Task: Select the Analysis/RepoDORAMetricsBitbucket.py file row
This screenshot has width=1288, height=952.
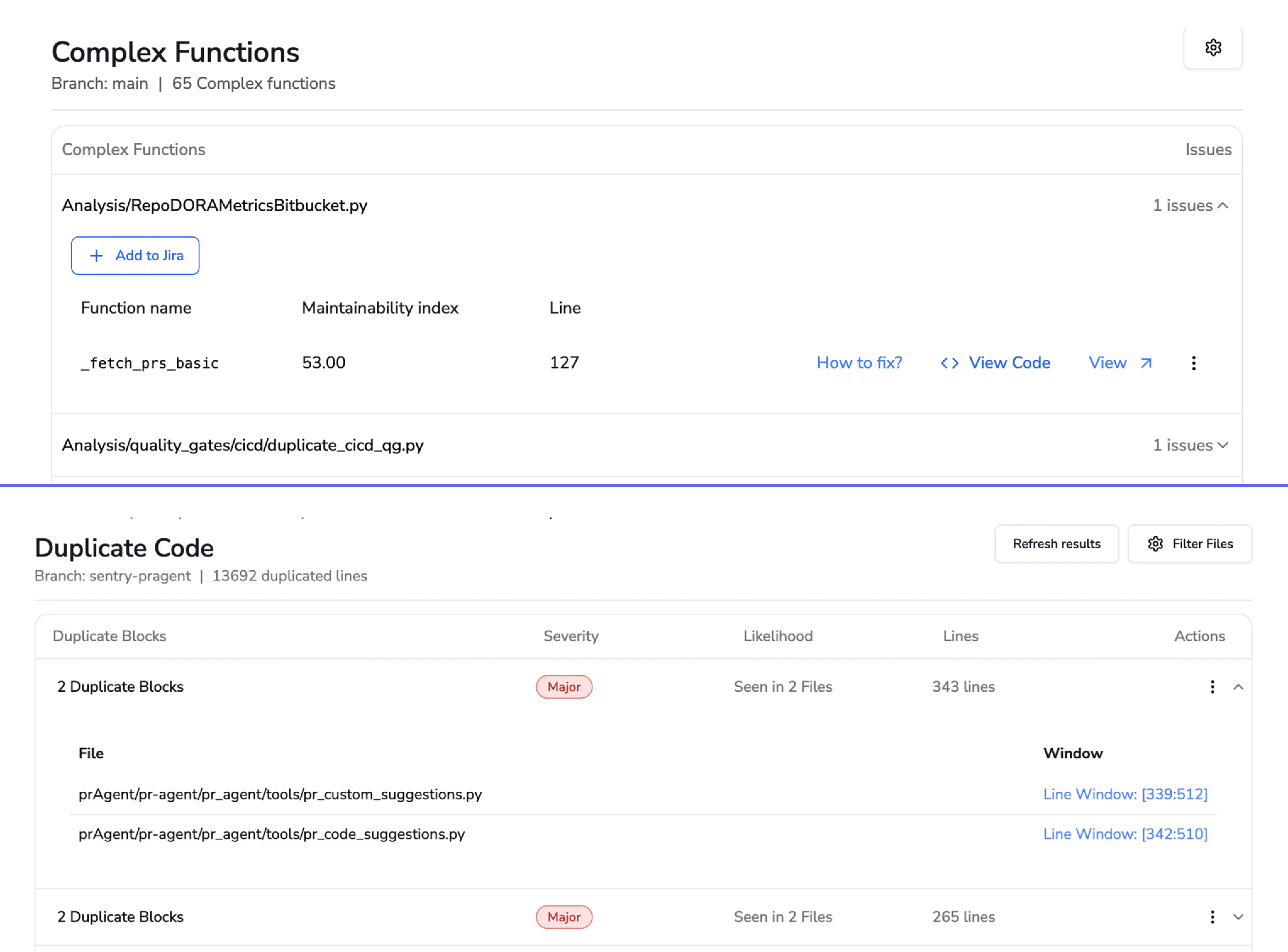Action: pyautogui.click(x=214, y=206)
